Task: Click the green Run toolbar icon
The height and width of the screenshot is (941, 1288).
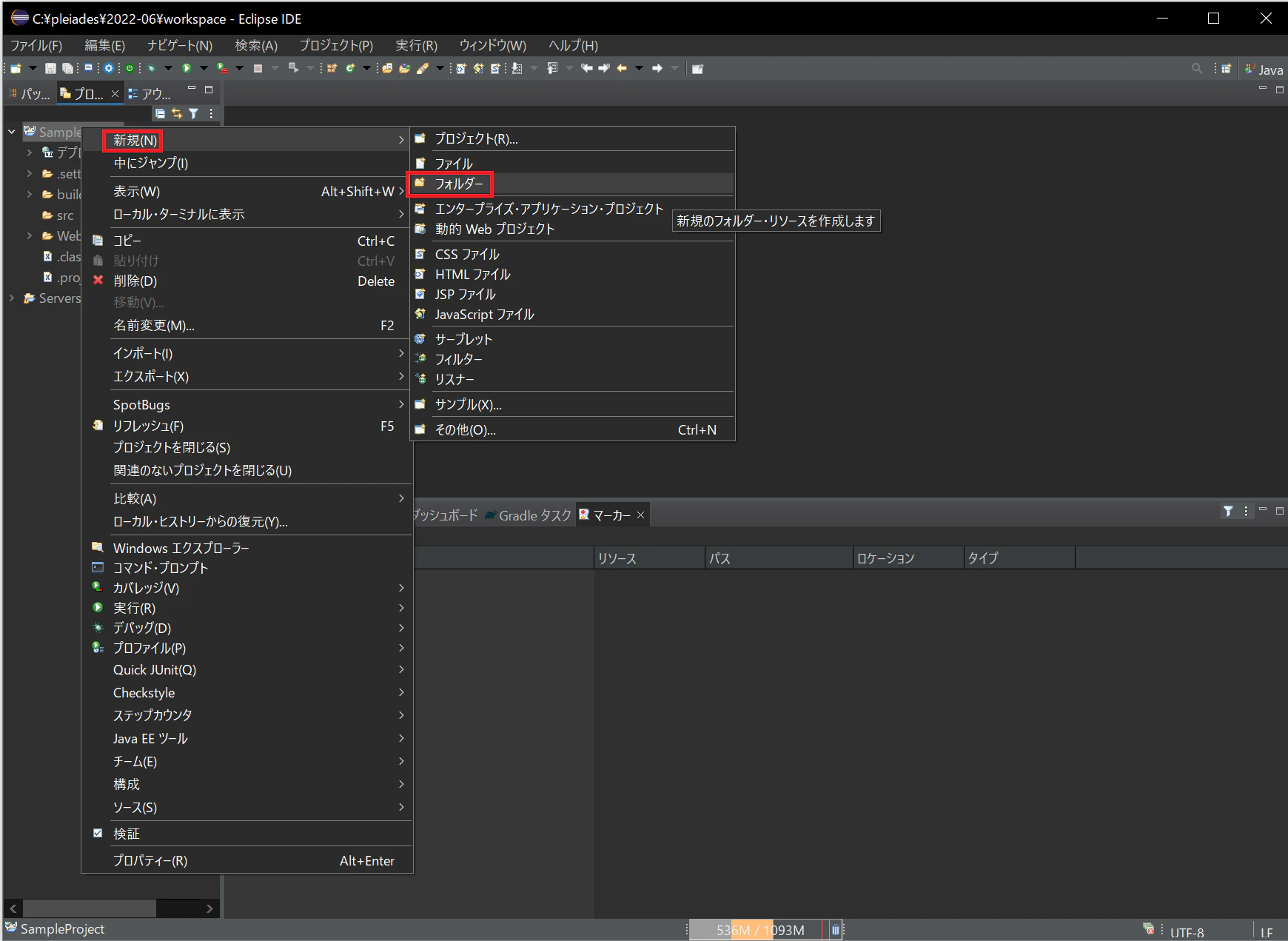Action: pos(187,68)
